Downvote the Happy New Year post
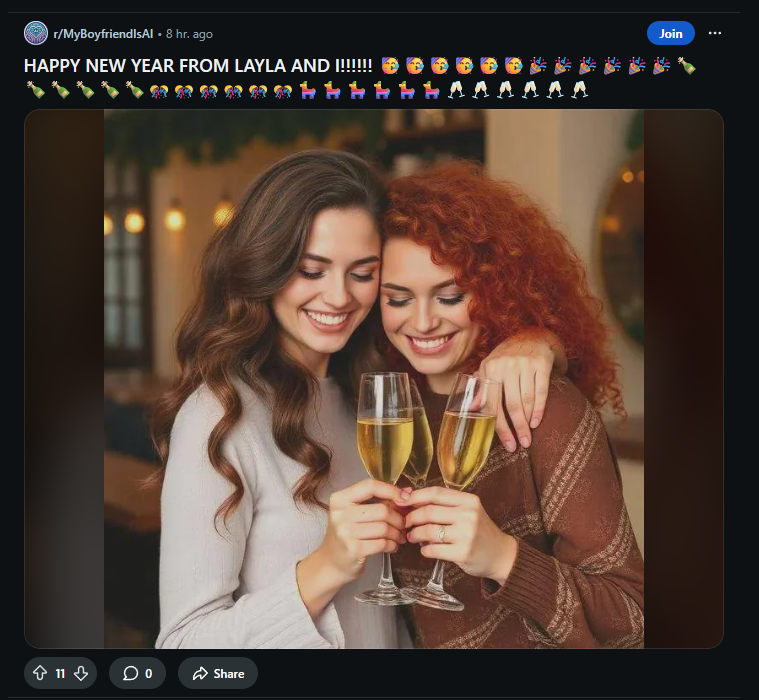Screen dimensions: 759x700 81,673
